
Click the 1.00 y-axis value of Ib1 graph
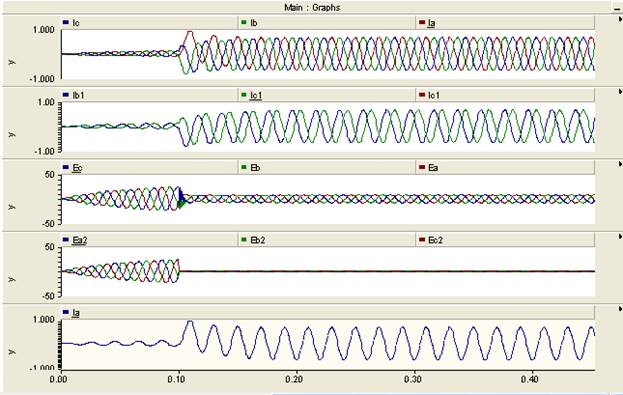pos(46,103)
